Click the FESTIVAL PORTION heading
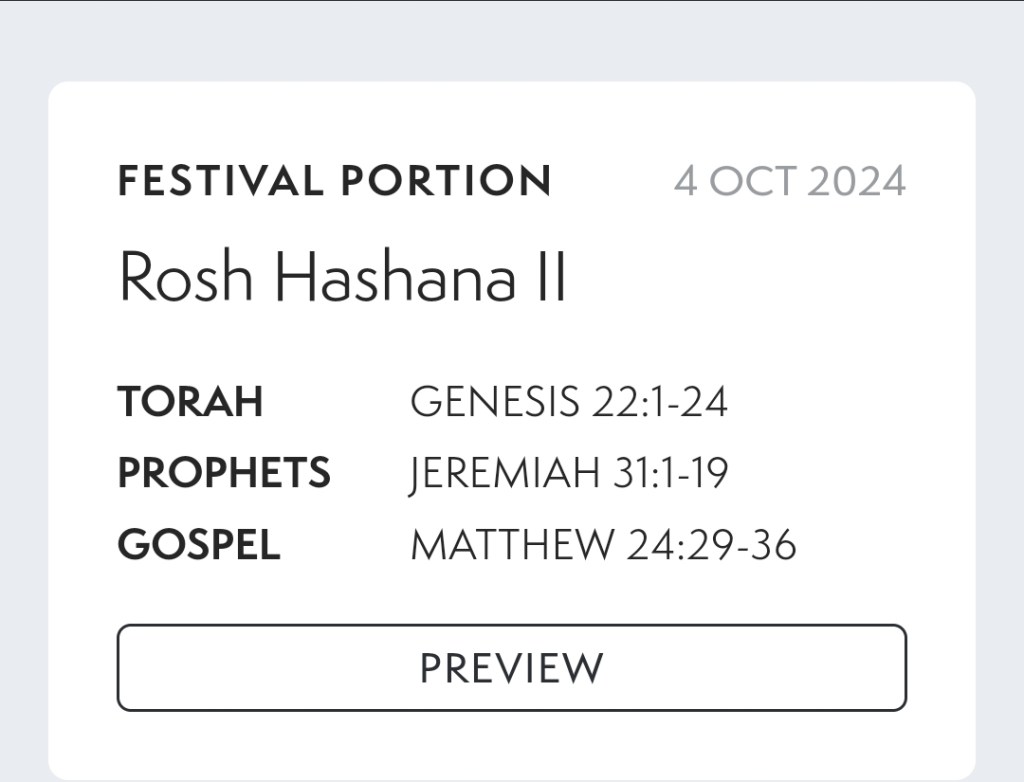Screen dimensions: 1024x782 334,182
